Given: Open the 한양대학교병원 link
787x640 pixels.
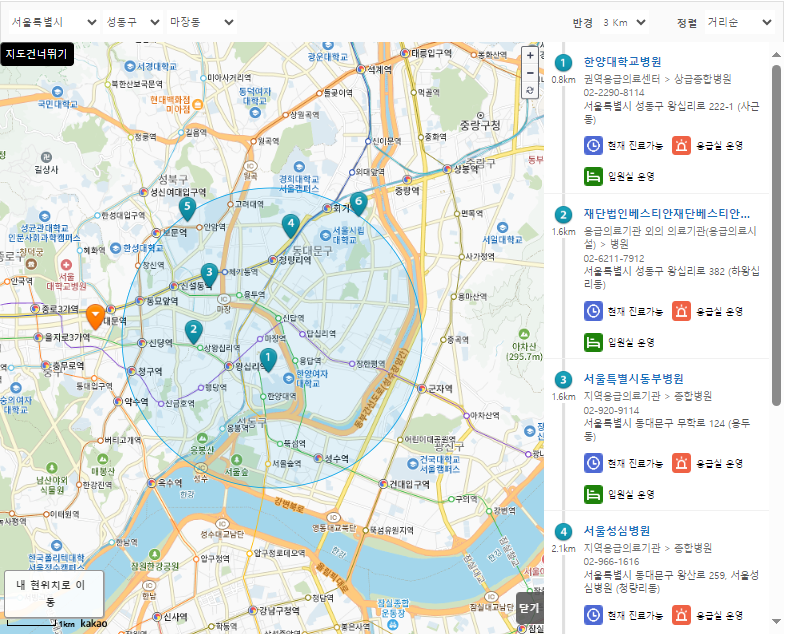Looking at the screenshot, I should pyautogui.click(x=622, y=62).
